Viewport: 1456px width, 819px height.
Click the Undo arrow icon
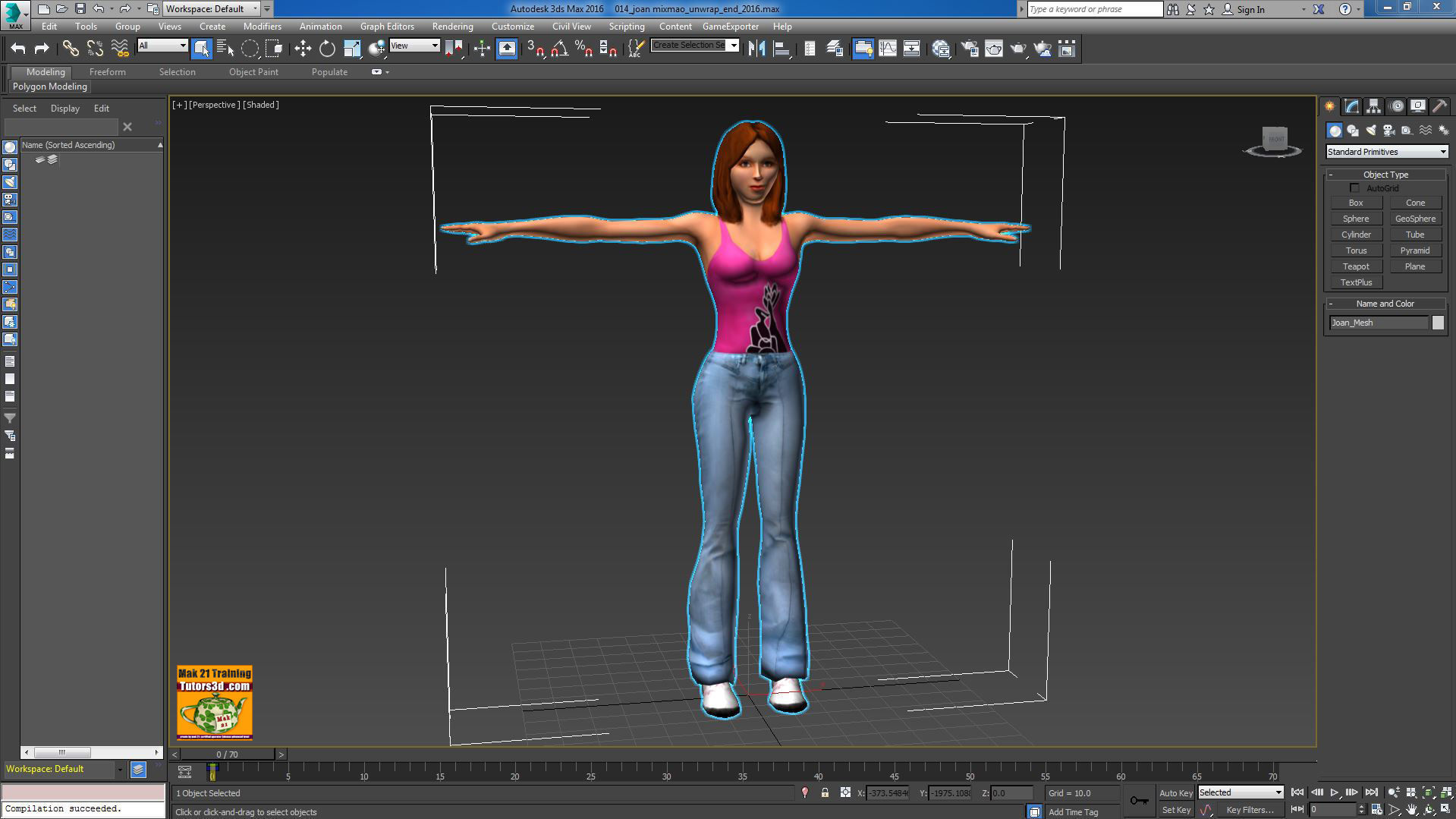point(17,49)
